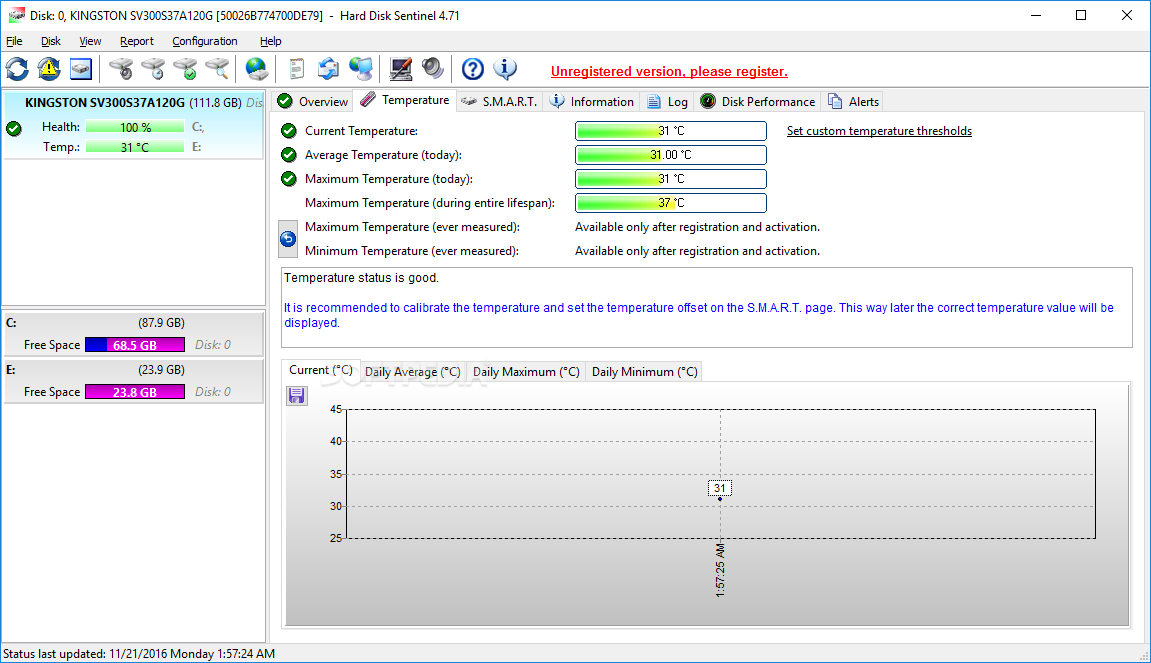The height and width of the screenshot is (663, 1151).
Task: Open the File menu
Action: click(x=14, y=41)
